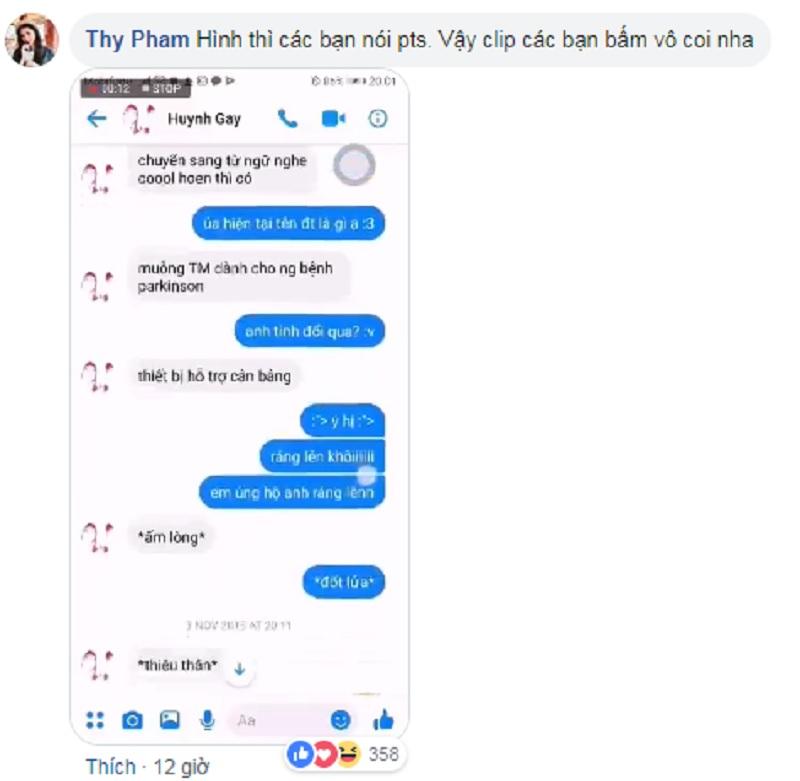Open the four-dot apps menu icon
The height and width of the screenshot is (781, 800).
pyautogui.click(x=95, y=720)
